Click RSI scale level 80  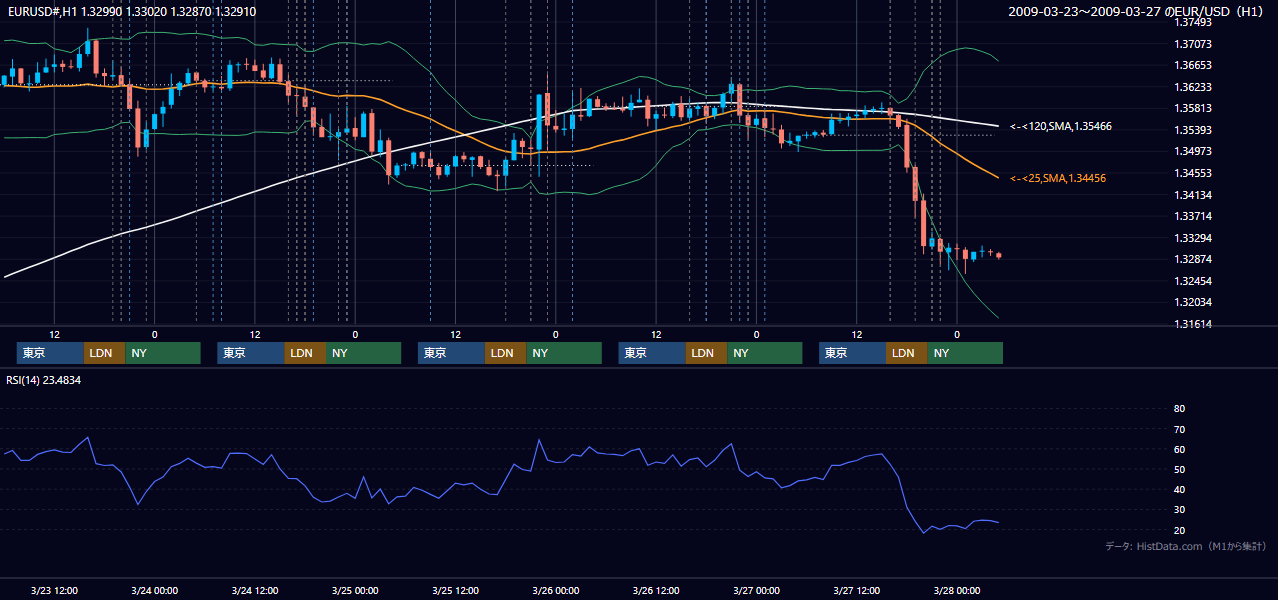coord(1179,409)
